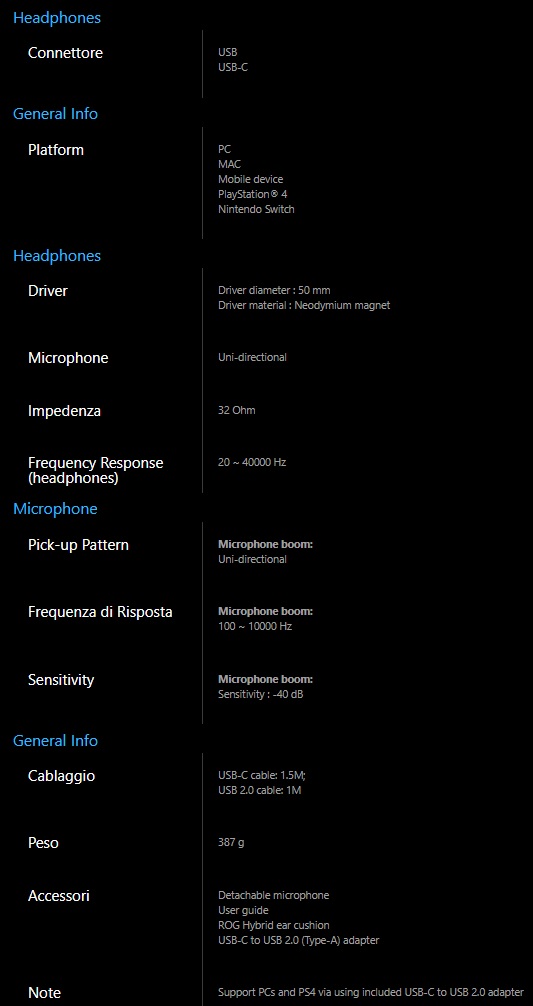Screen dimensions: 533x1006
Task: Select the 32 Ohm value
Action: tap(237, 410)
